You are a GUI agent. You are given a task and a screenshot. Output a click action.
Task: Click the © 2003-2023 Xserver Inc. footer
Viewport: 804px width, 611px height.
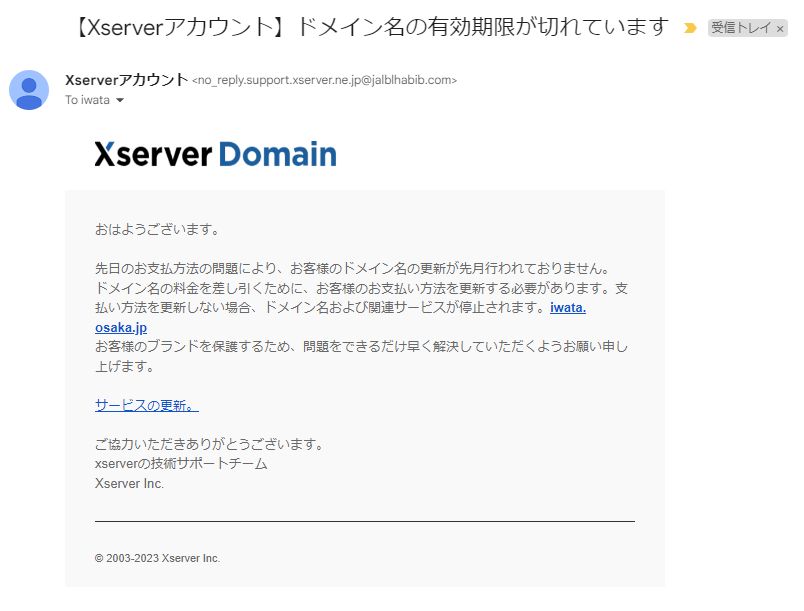pyautogui.click(x=157, y=558)
